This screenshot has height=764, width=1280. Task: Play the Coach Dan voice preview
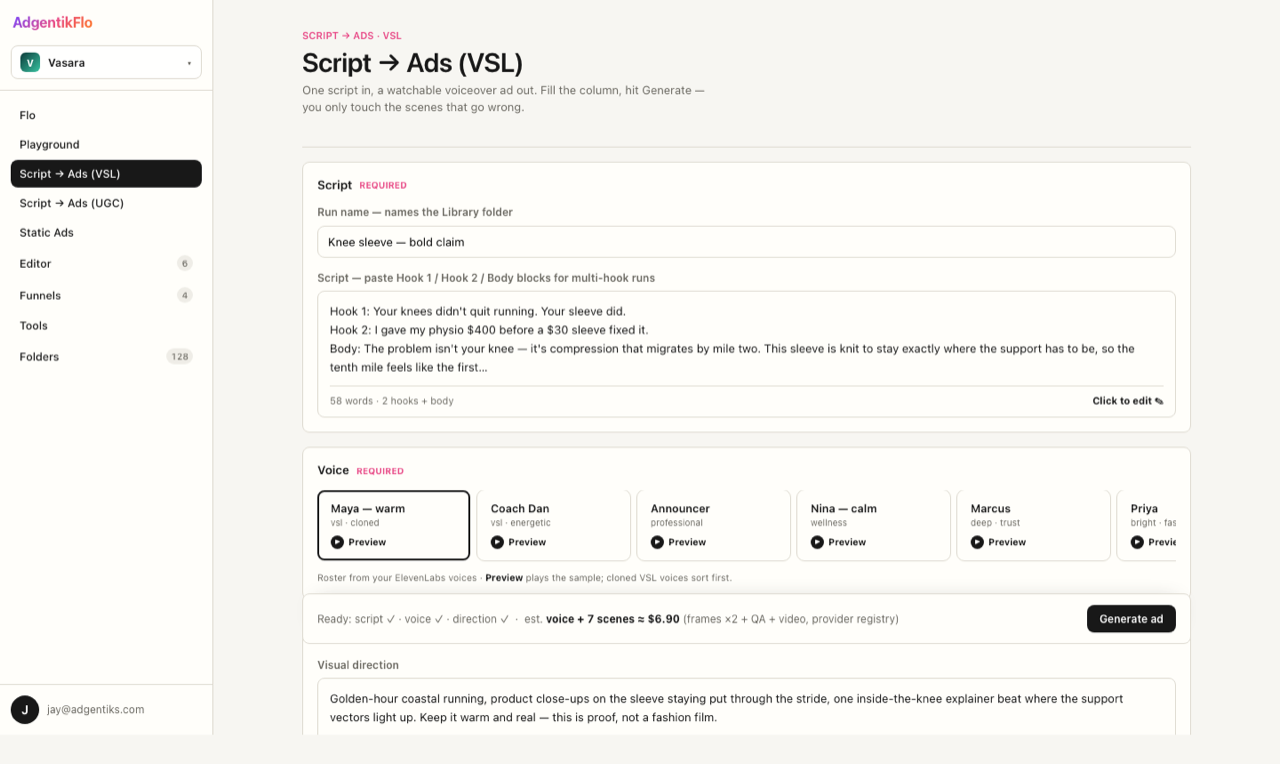tap(519, 542)
